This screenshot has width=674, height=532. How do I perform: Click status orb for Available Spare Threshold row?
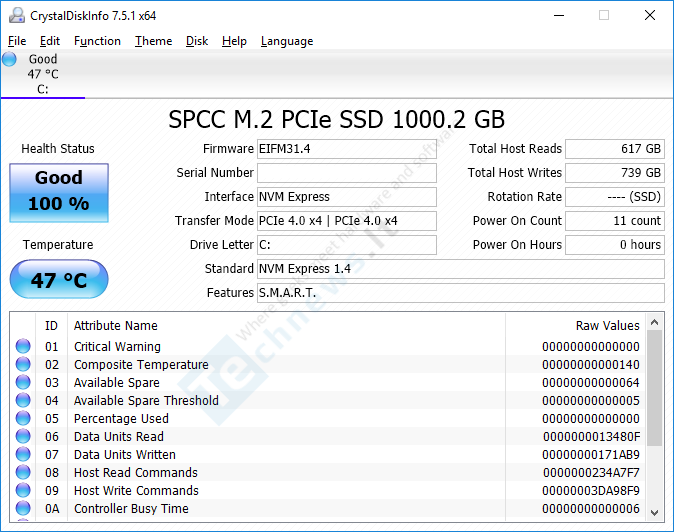23,400
